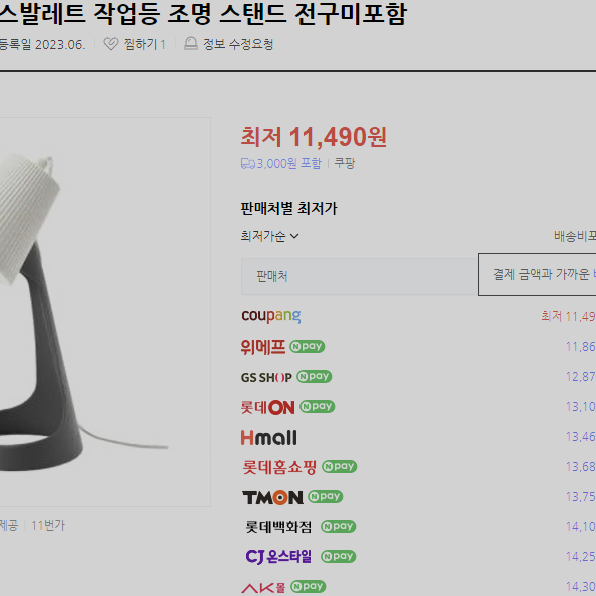The height and width of the screenshot is (596, 596).
Task: Click the TMON seller logo
Action: click(x=273, y=497)
